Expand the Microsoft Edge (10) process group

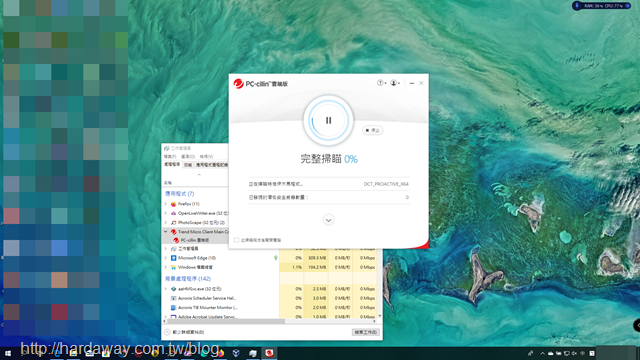166,258
